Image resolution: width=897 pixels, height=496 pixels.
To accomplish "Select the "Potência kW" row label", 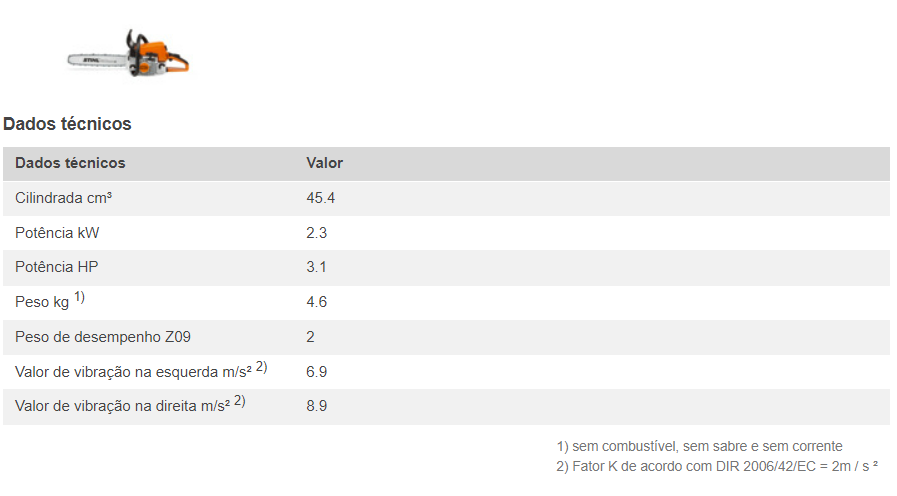I will click(57, 233).
